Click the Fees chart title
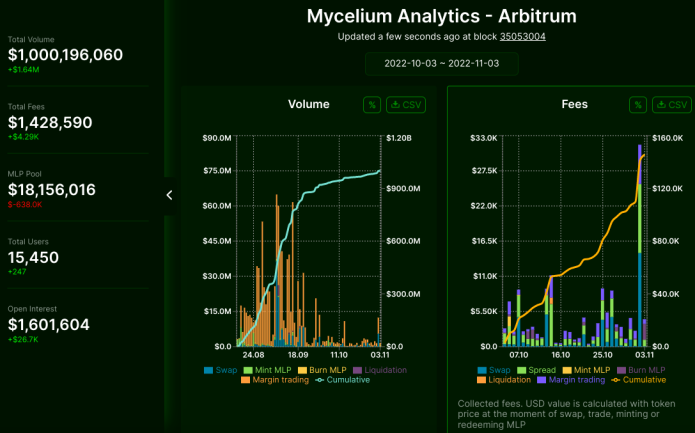 [x=574, y=105]
